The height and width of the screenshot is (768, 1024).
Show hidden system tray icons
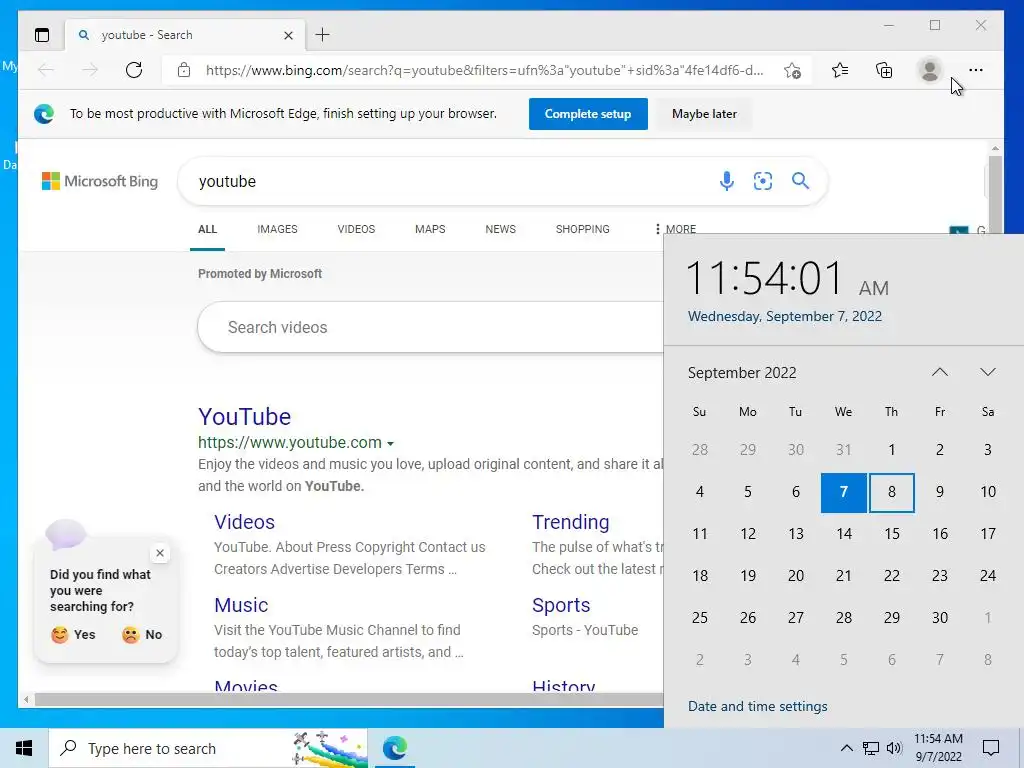[846, 748]
